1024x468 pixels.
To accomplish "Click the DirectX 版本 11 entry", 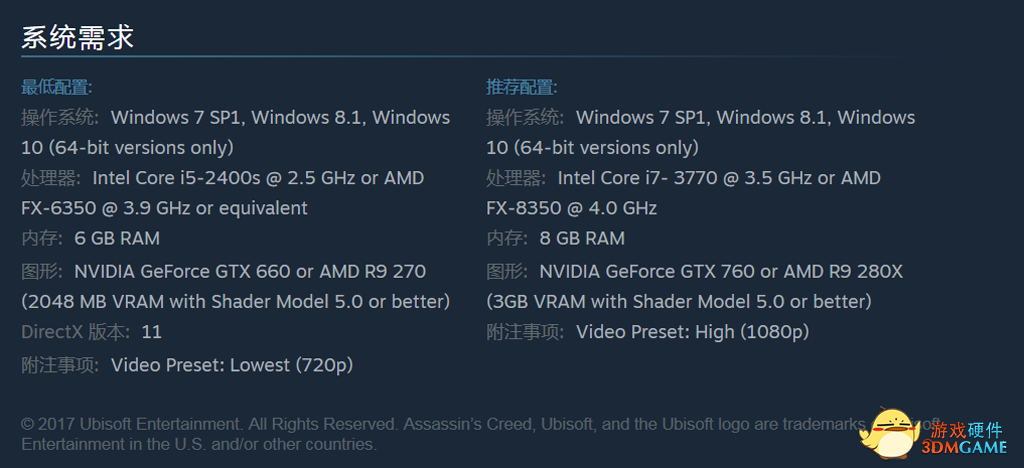I will tap(91, 332).
